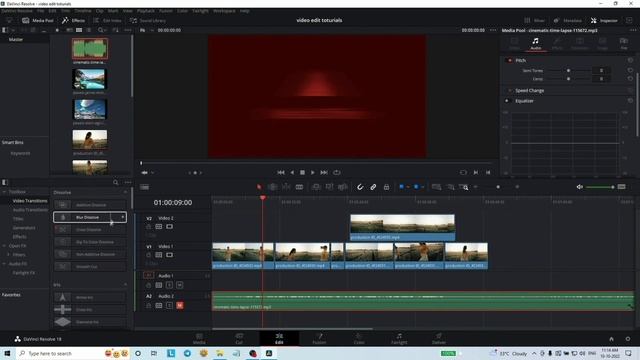The width and height of the screenshot is (640, 360).
Task: Open the Metadata panel
Action: (x=568, y=20)
